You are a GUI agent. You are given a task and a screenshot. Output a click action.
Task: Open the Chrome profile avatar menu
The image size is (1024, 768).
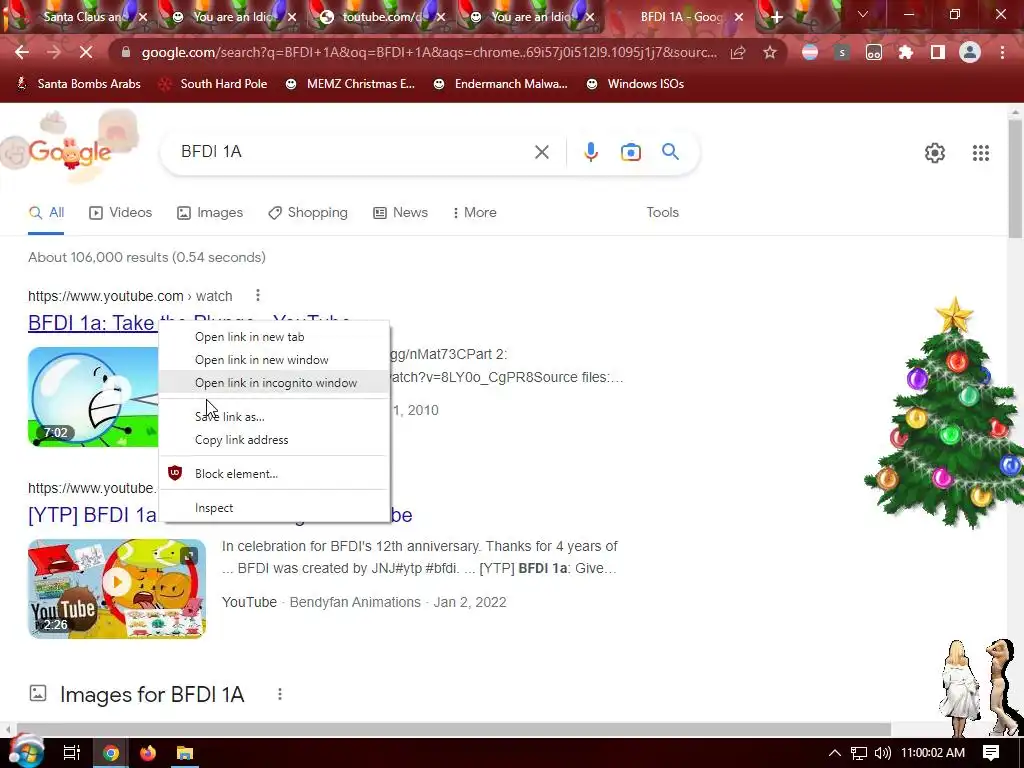coord(970,52)
